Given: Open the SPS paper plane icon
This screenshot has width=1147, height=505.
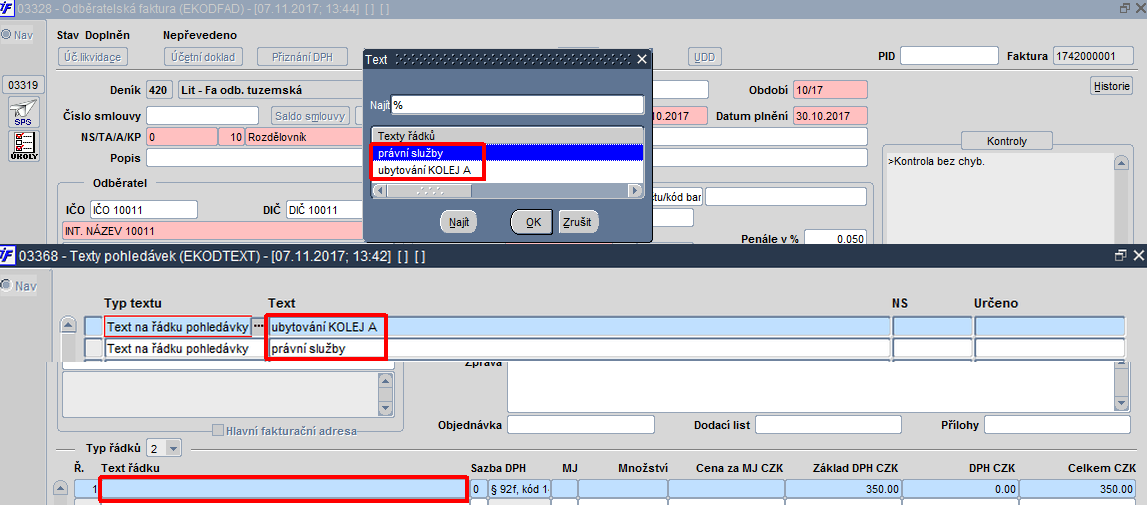Looking at the screenshot, I should tap(23, 112).
